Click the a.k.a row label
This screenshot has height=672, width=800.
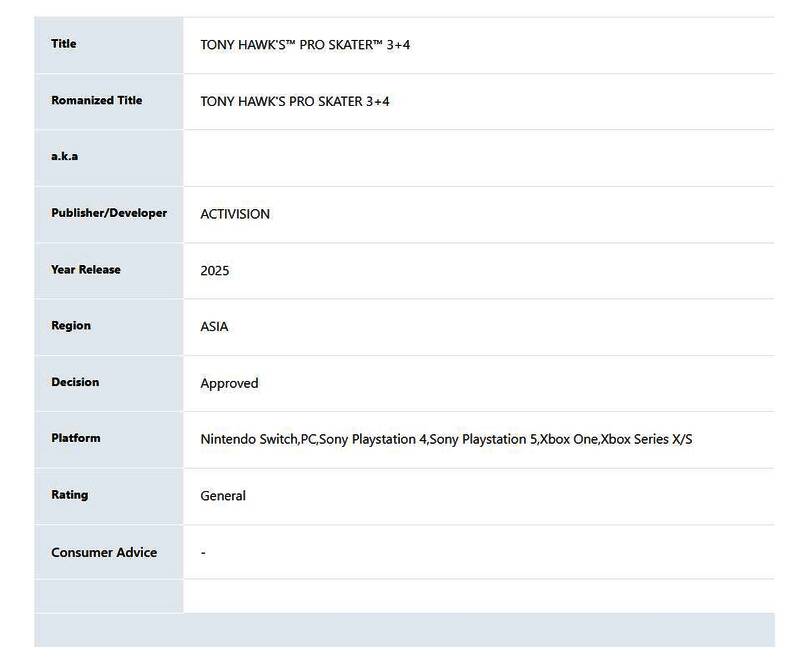click(64, 157)
